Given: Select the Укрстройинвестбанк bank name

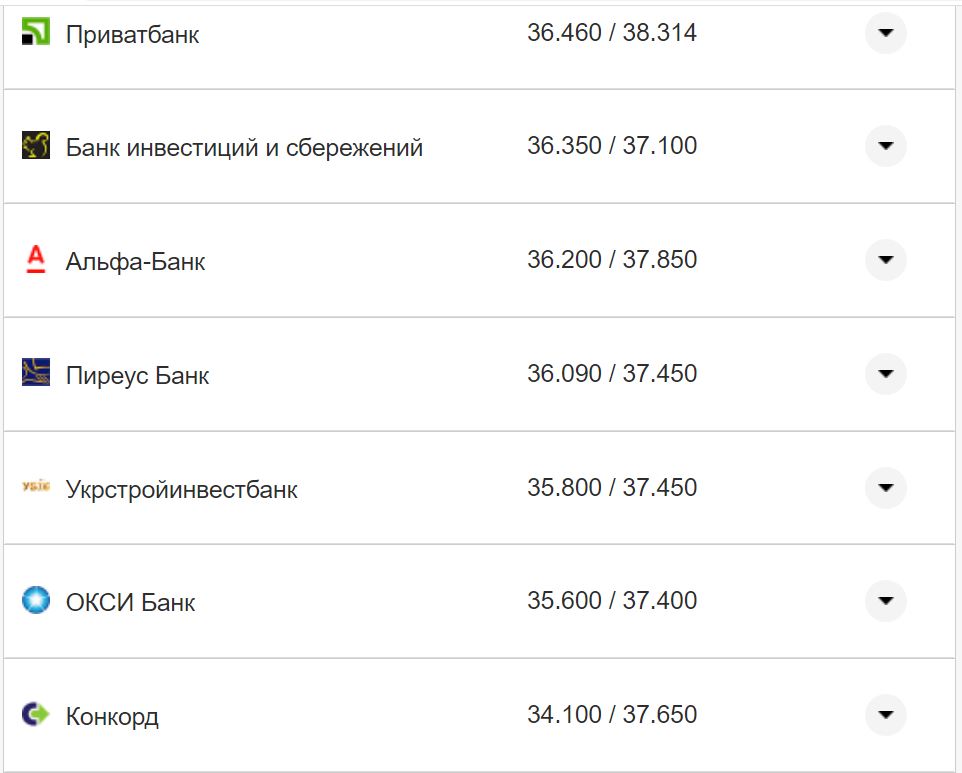Looking at the screenshot, I should tap(181, 490).
